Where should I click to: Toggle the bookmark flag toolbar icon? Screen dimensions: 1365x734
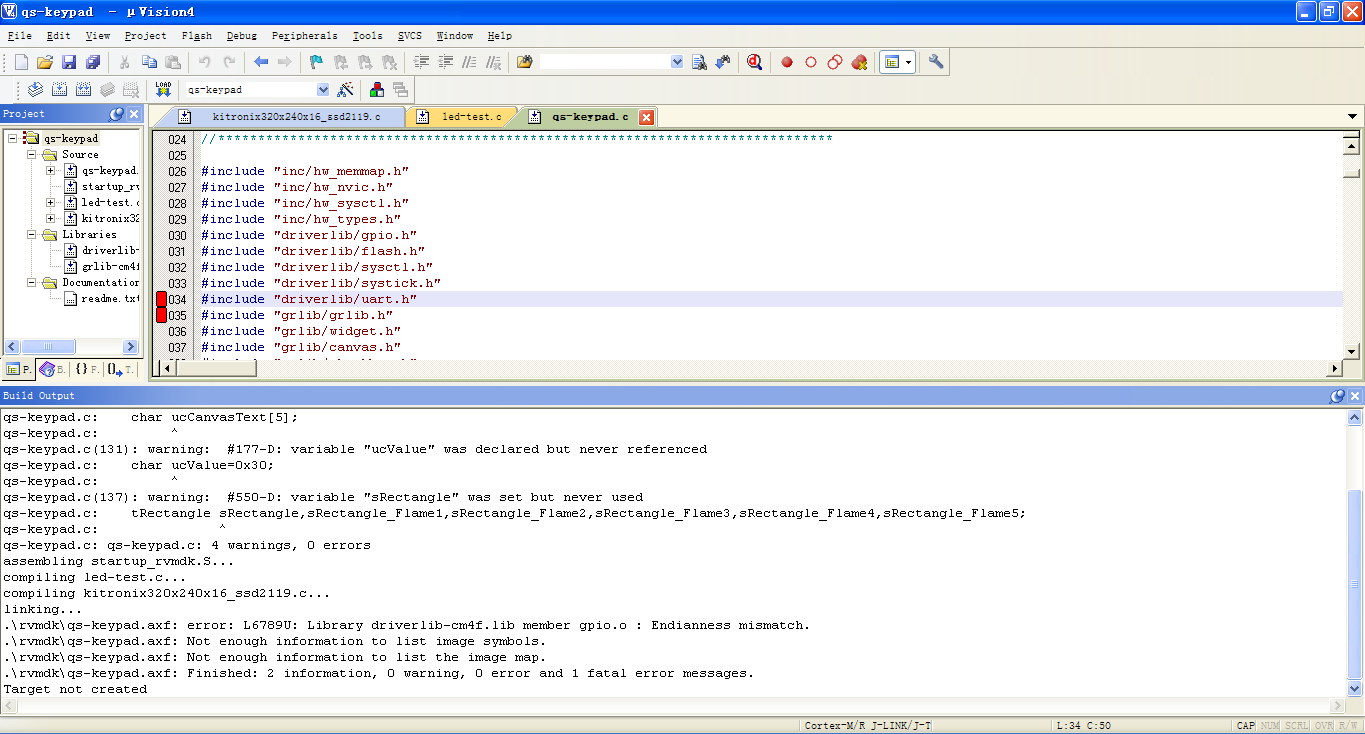pos(316,62)
